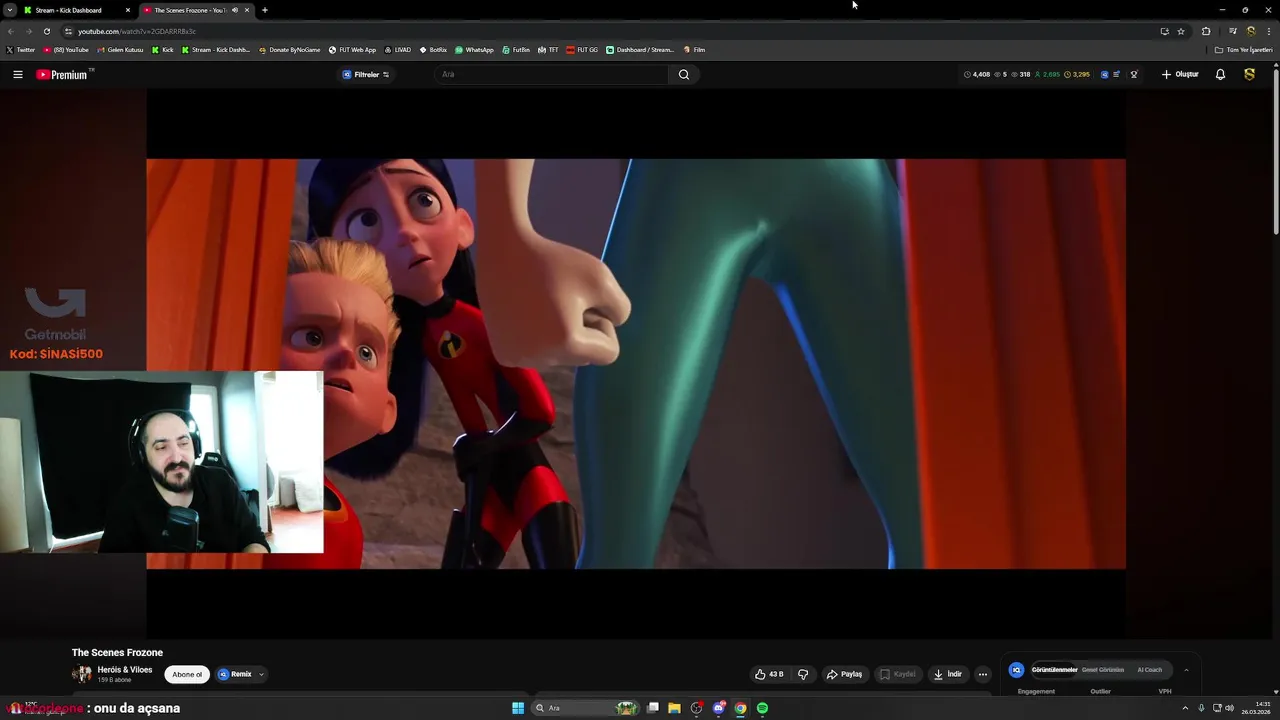Open DonateByNoGame bookmark
1280x720 pixels.
pyautogui.click(x=289, y=49)
